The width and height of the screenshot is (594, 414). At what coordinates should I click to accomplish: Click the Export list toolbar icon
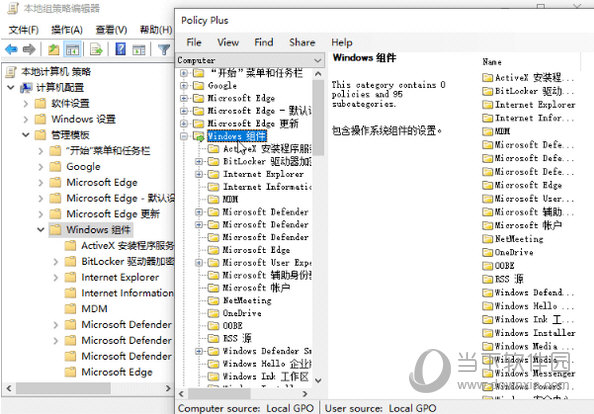tap(97, 49)
